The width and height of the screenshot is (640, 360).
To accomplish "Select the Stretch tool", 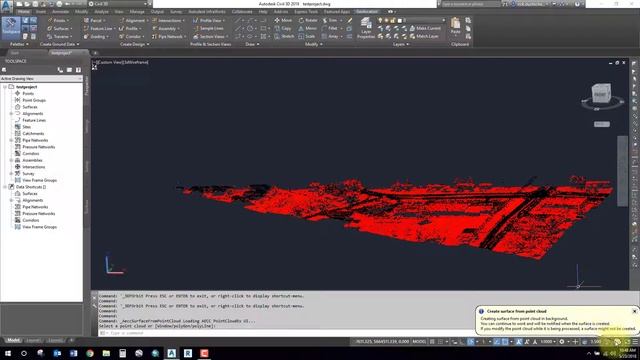I will point(284,36).
